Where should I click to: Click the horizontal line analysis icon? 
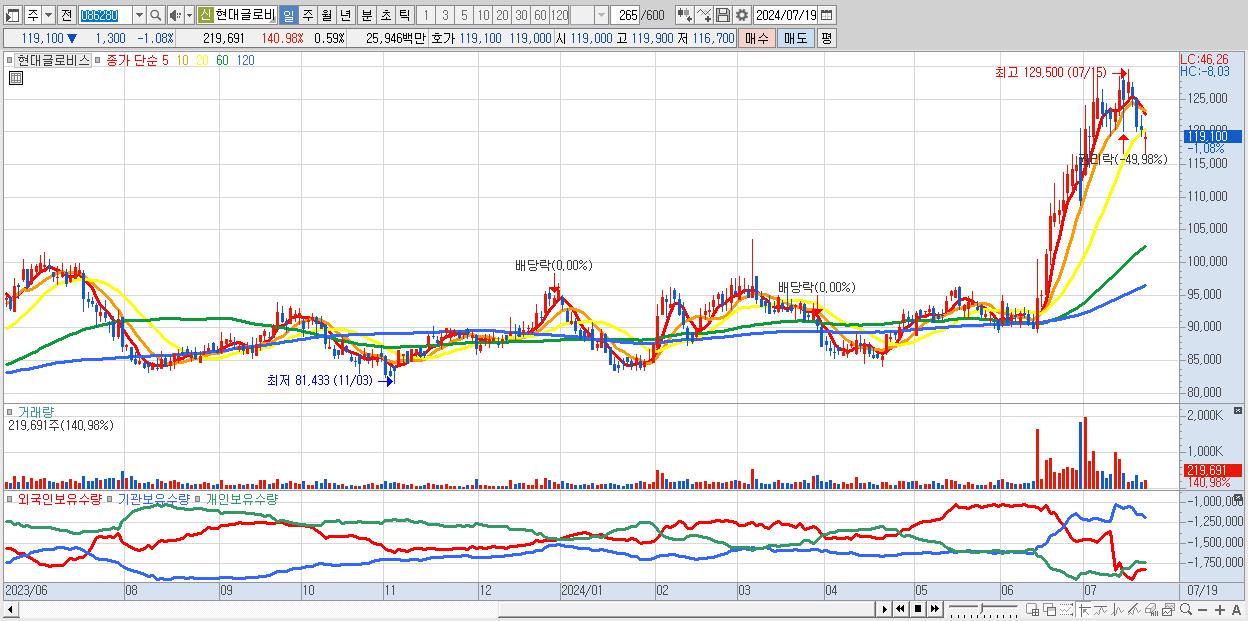tap(1102, 609)
